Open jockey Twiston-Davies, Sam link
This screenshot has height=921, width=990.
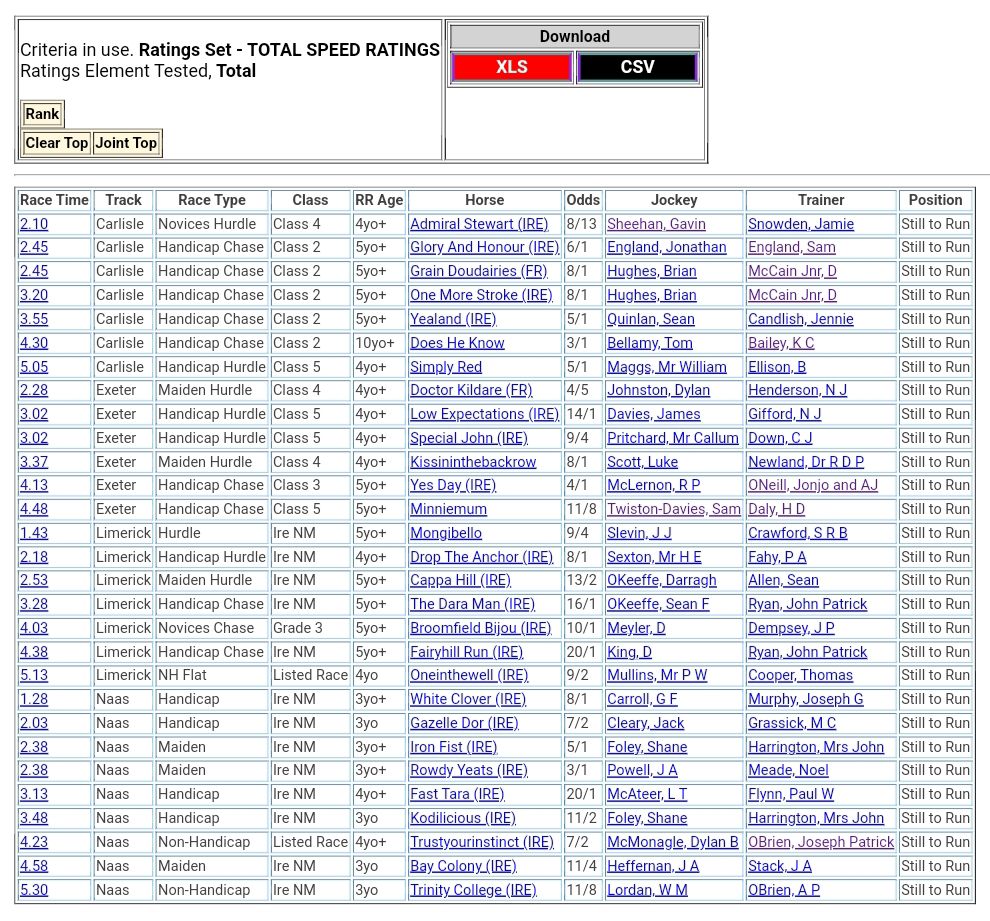point(674,509)
